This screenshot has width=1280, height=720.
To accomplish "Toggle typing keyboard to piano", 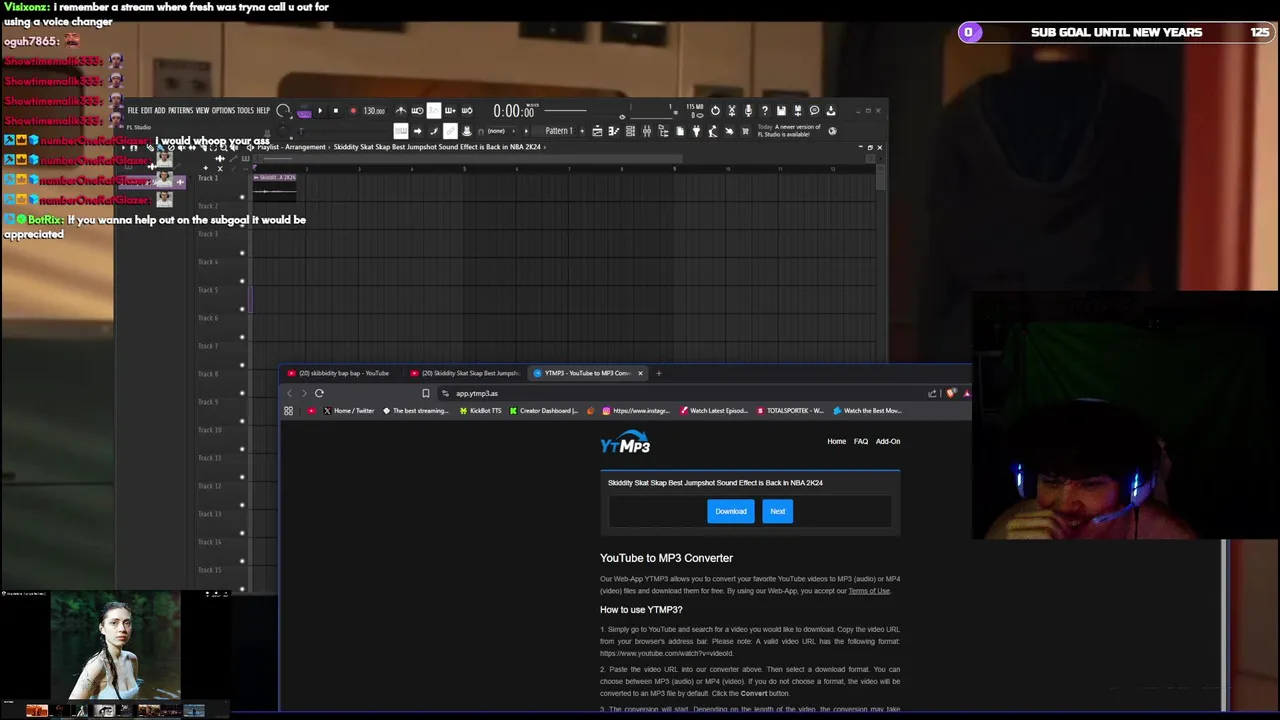I will point(401,131).
